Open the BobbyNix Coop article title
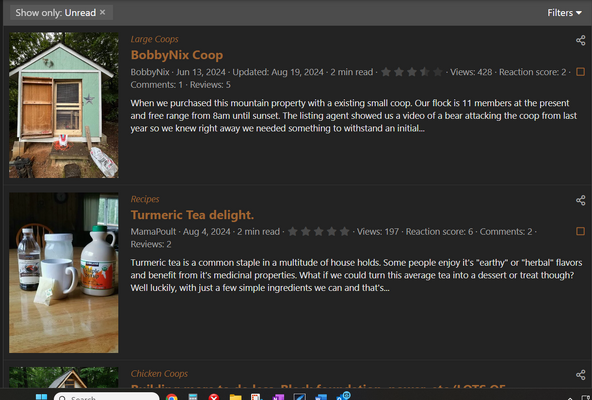592x400 pixels. tap(177, 55)
